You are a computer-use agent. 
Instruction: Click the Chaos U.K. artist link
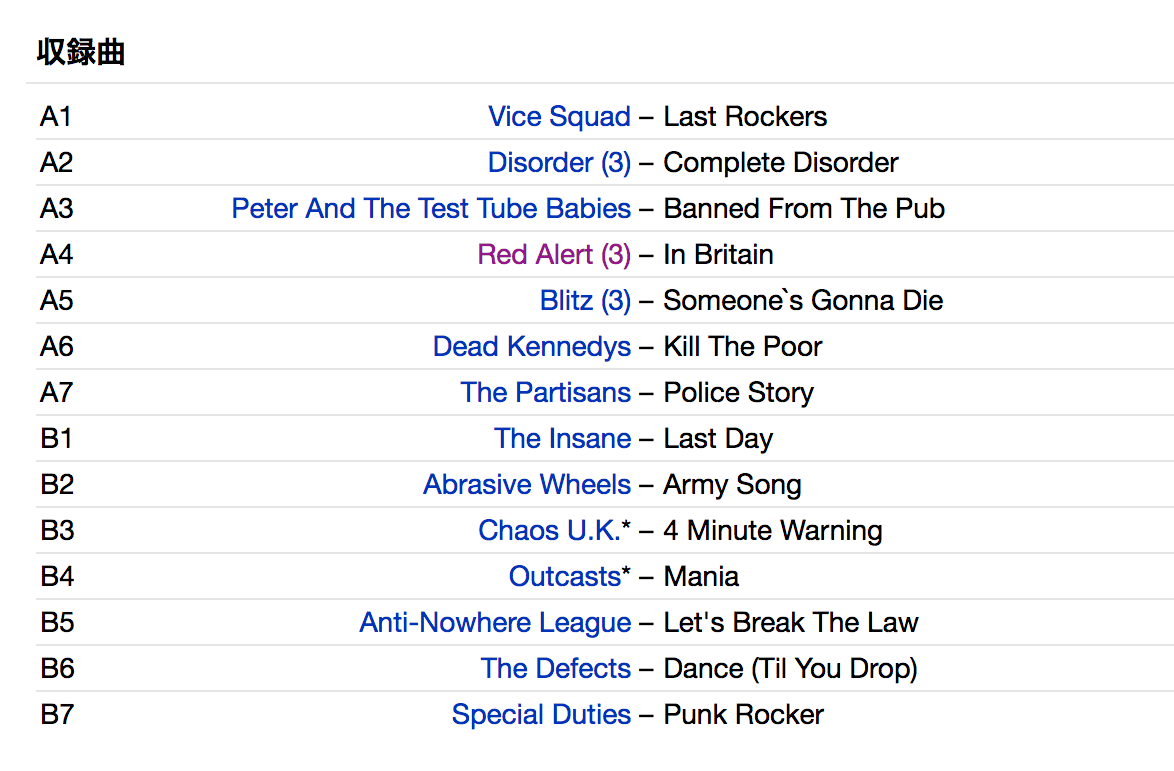pyautogui.click(x=549, y=531)
